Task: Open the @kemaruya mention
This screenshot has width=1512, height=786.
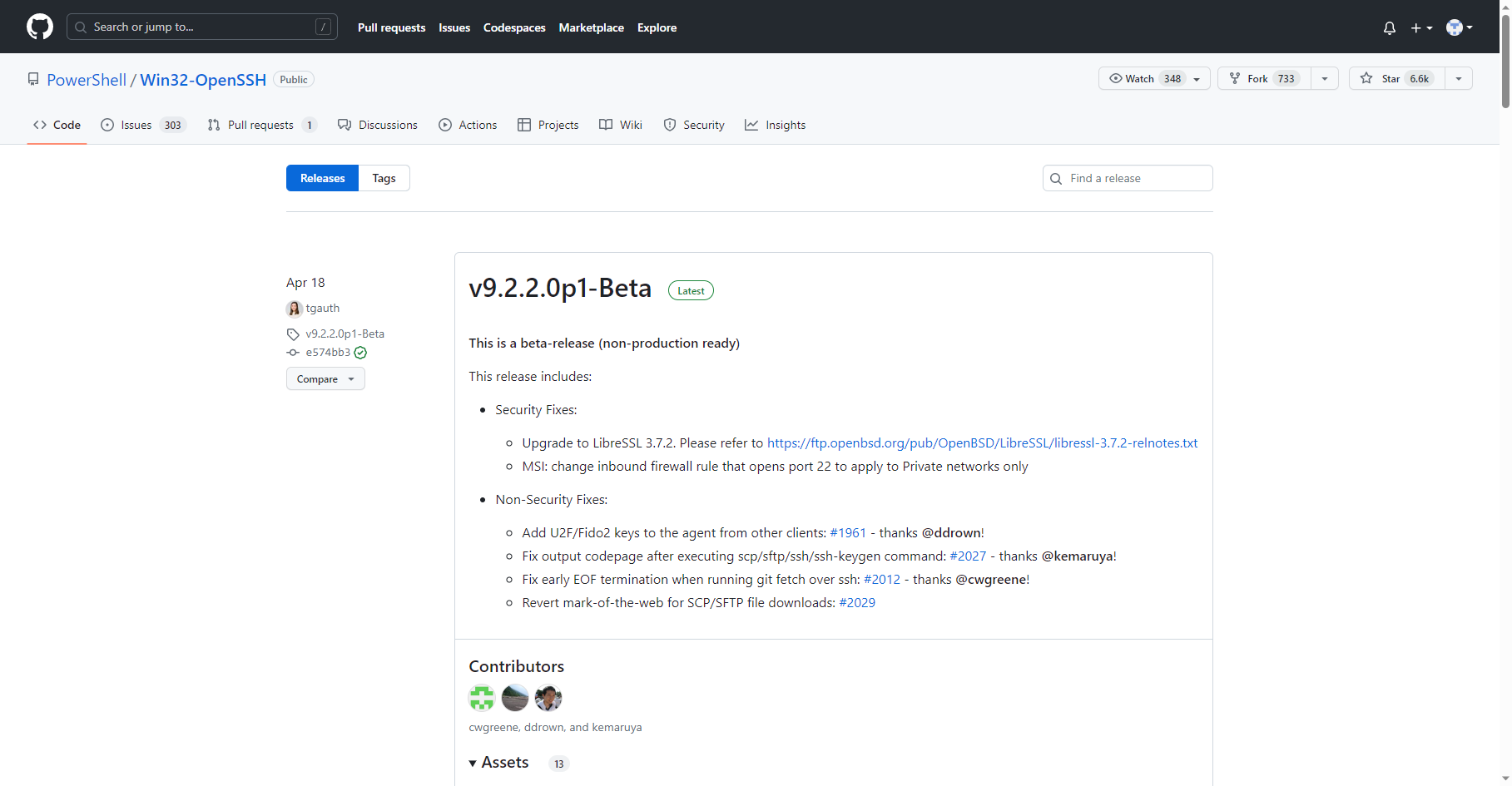Action: click(1077, 556)
